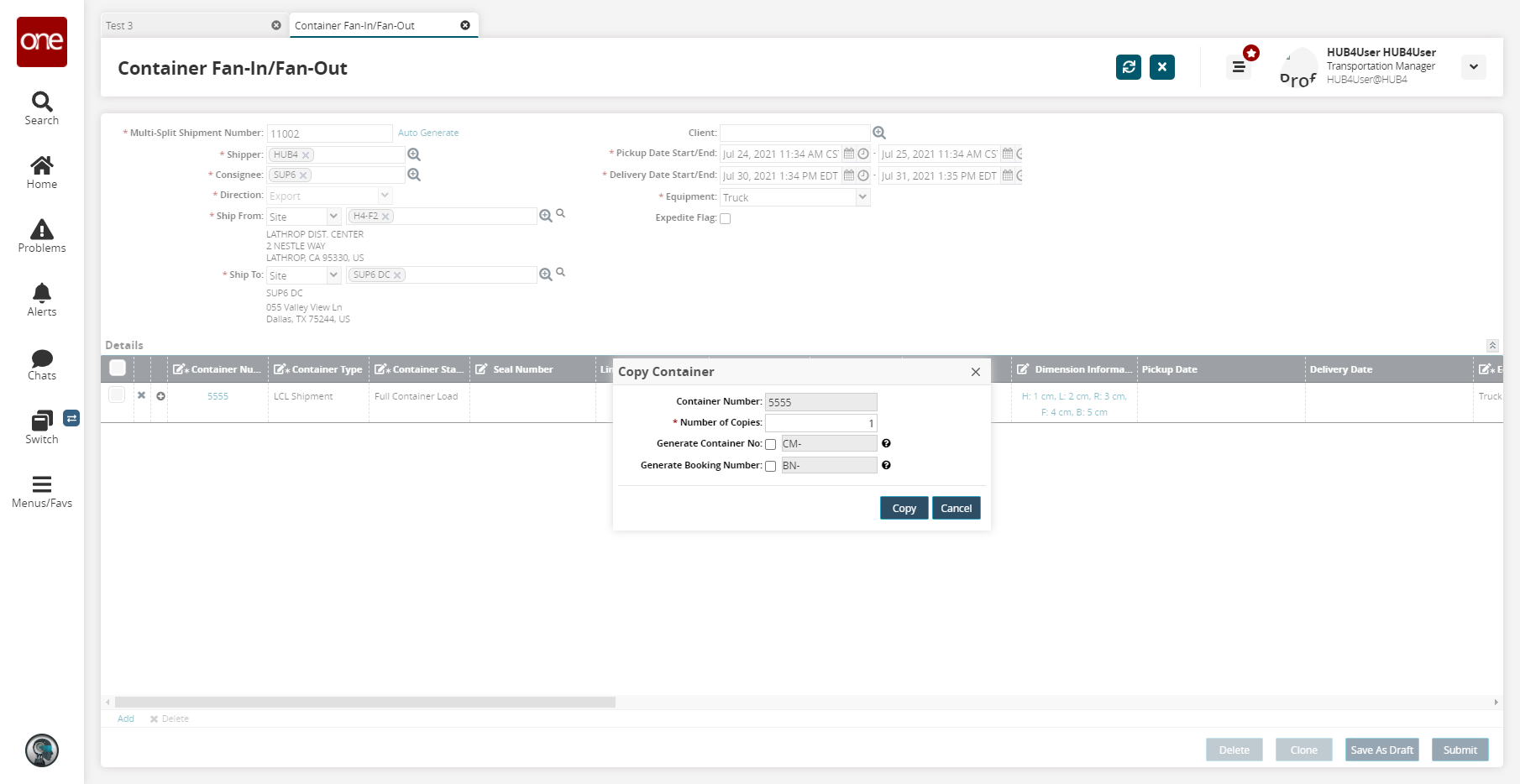This screenshot has height=784, width=1520.
Task: Open the Menus/Favs menu
Action: pos(42,491)
